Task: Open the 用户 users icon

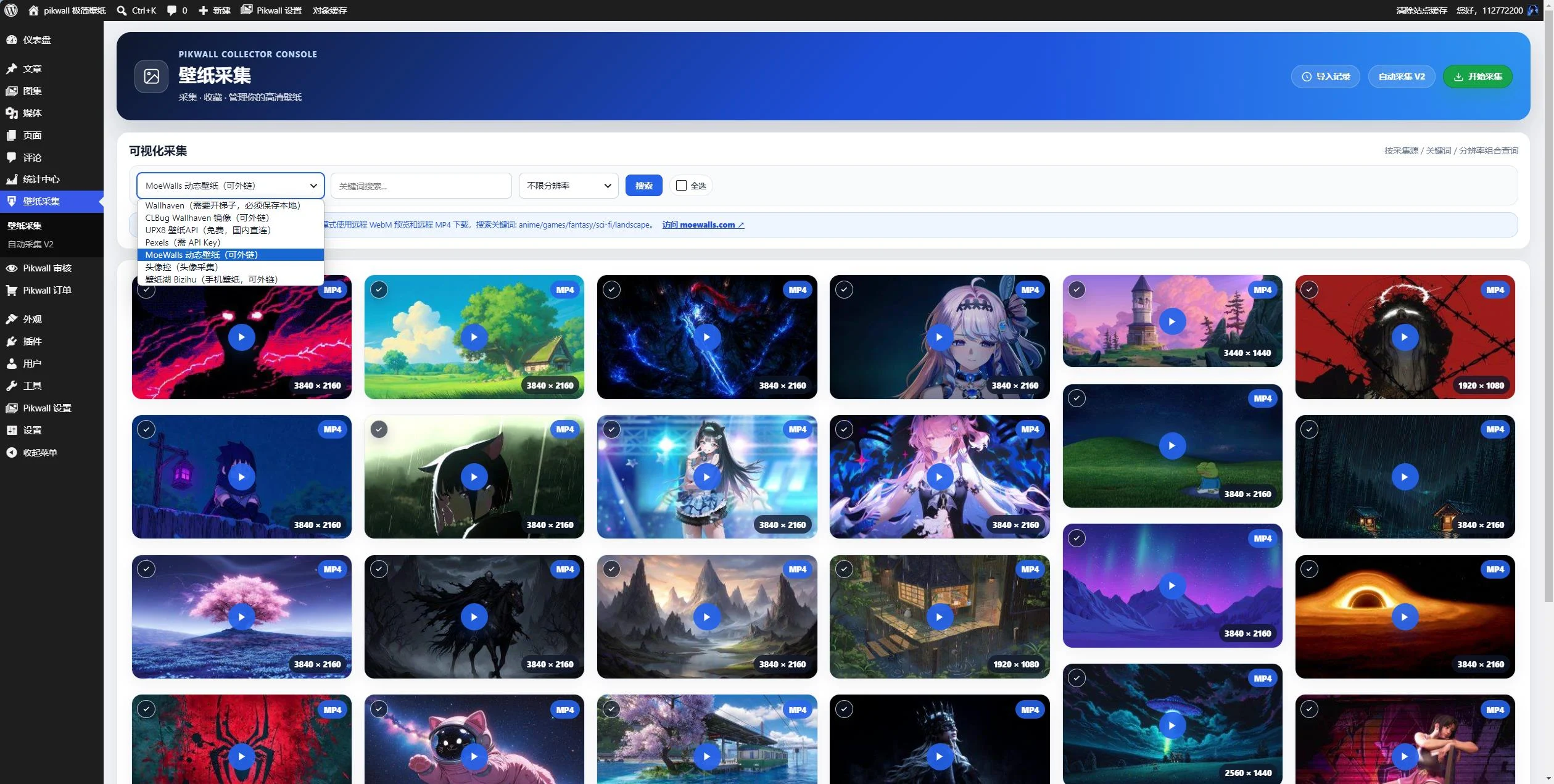Action: coord(12,363)
